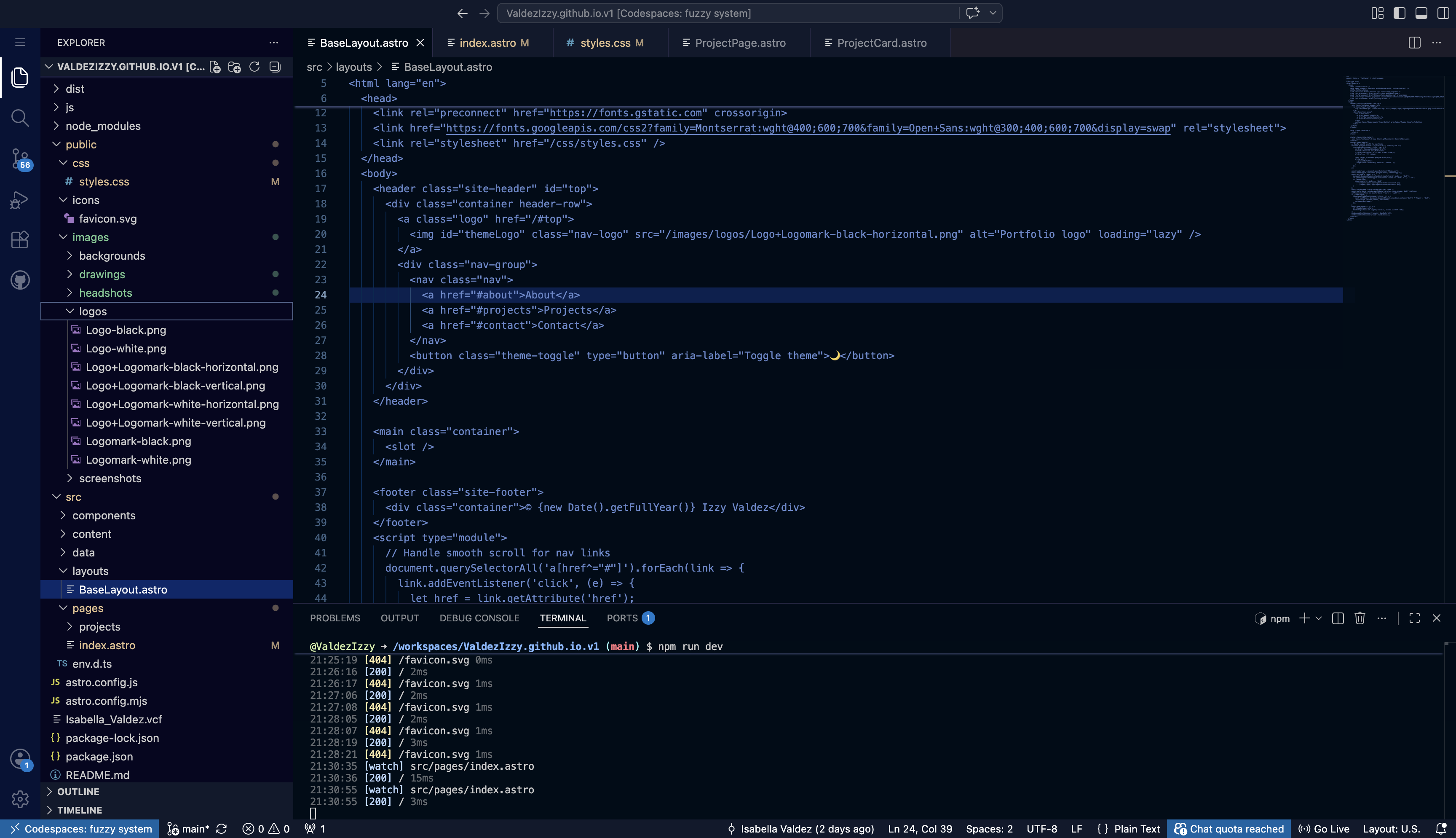Expand the node_modules folder
Image resolution: width=1456 pixels, height=838 pixels.
(x=167, y=126)
